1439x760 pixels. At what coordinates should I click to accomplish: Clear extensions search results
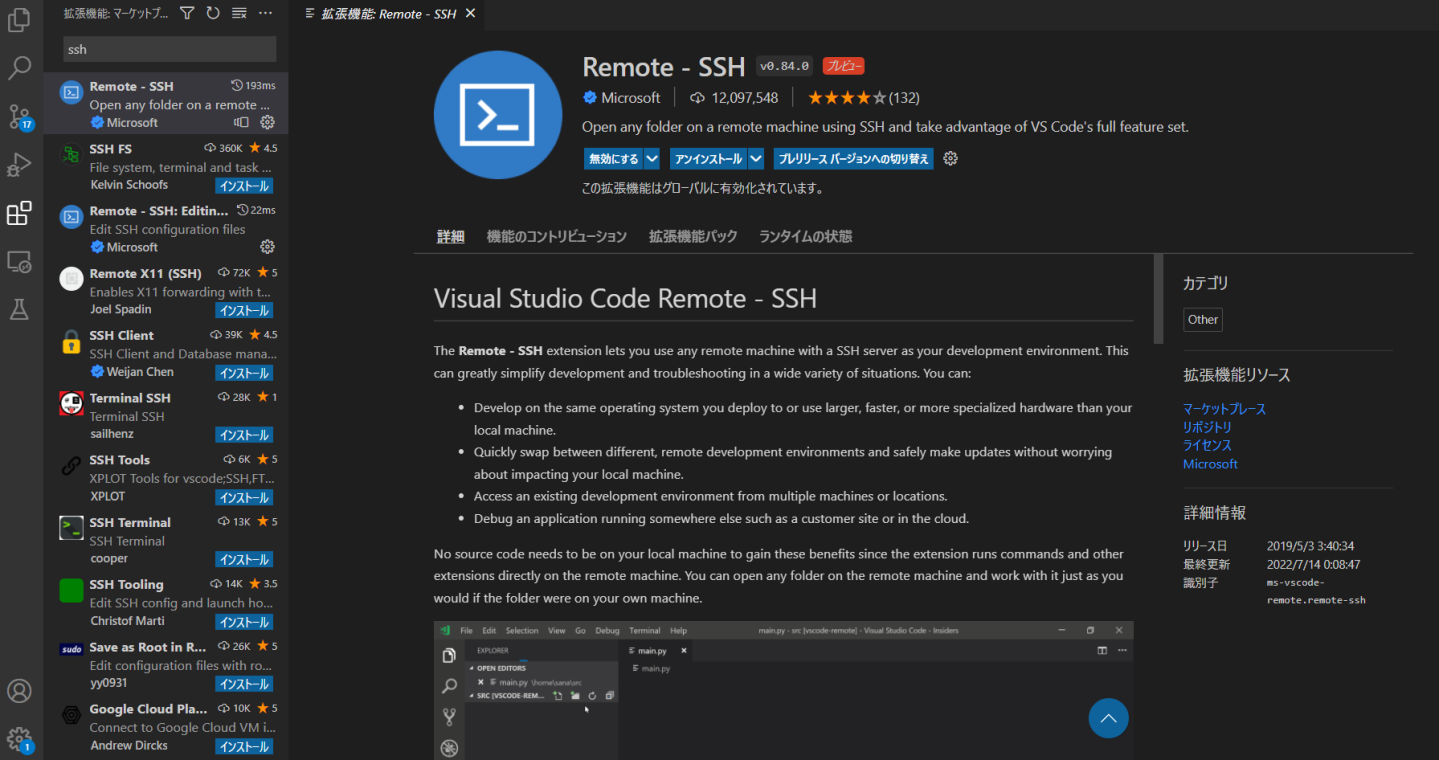point(239,13)
